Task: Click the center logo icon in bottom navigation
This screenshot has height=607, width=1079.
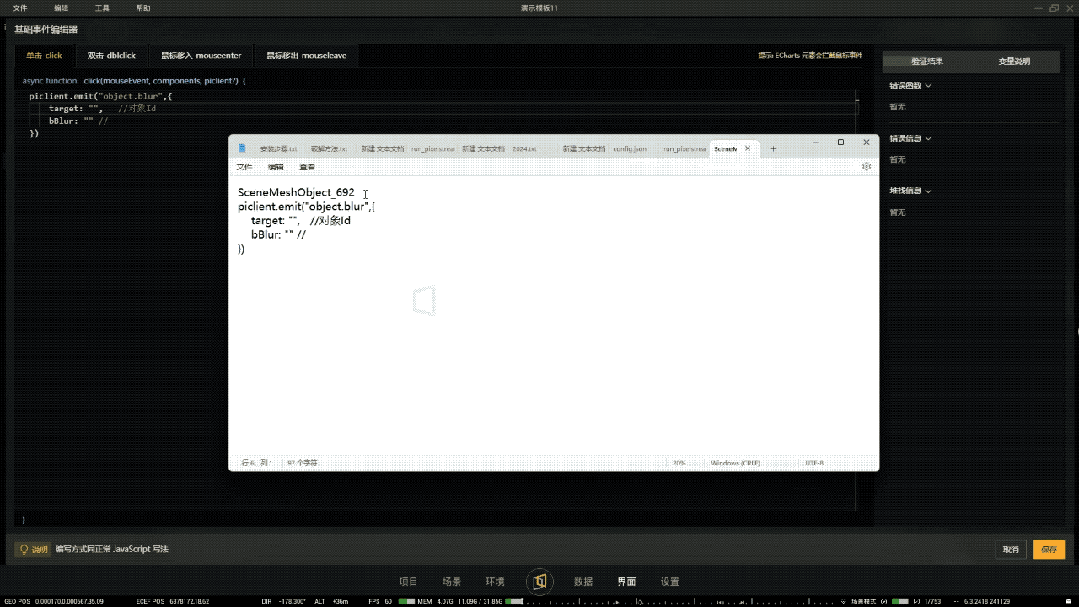Action: [x=540, y=582]
